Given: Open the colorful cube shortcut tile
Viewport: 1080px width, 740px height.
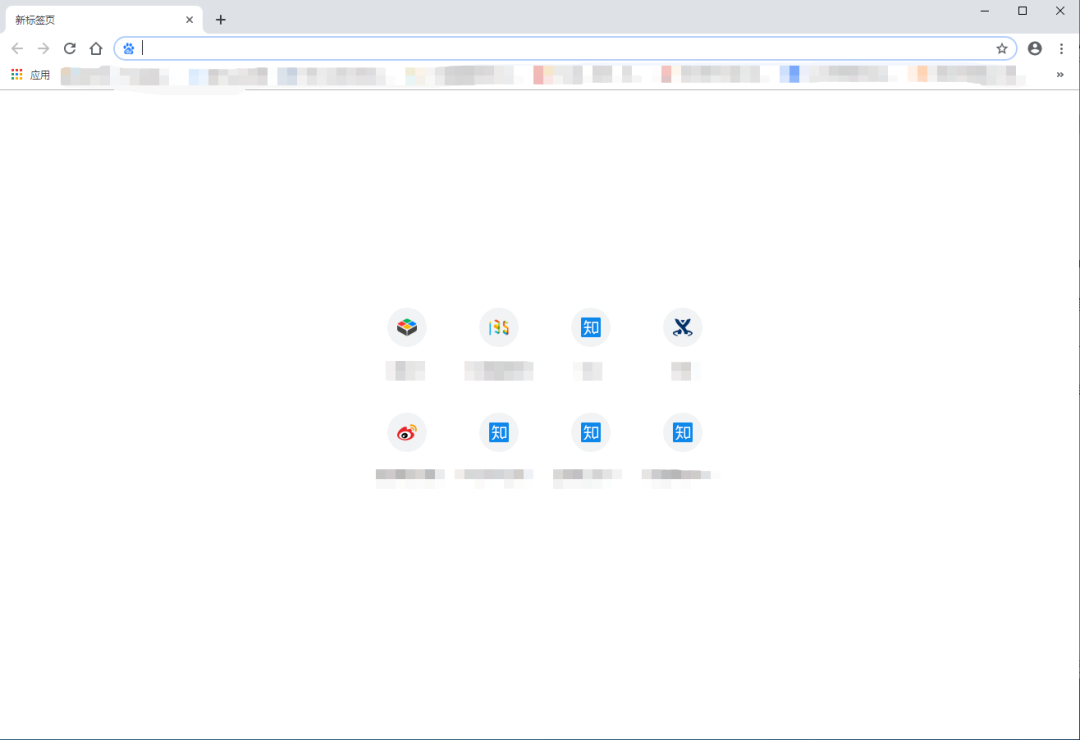Looking at the screenshot, I should click(x=406, y=327).
